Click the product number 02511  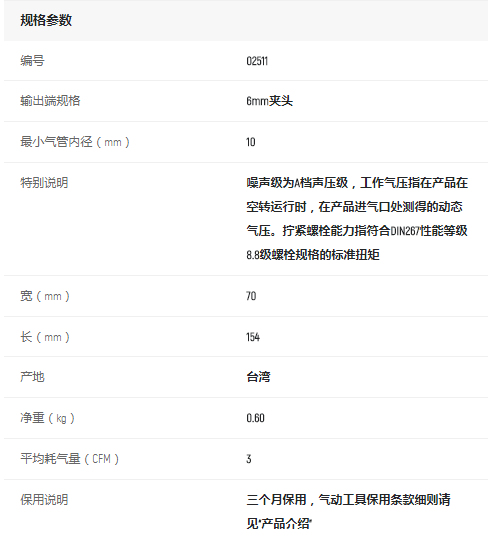pos(257,61)
